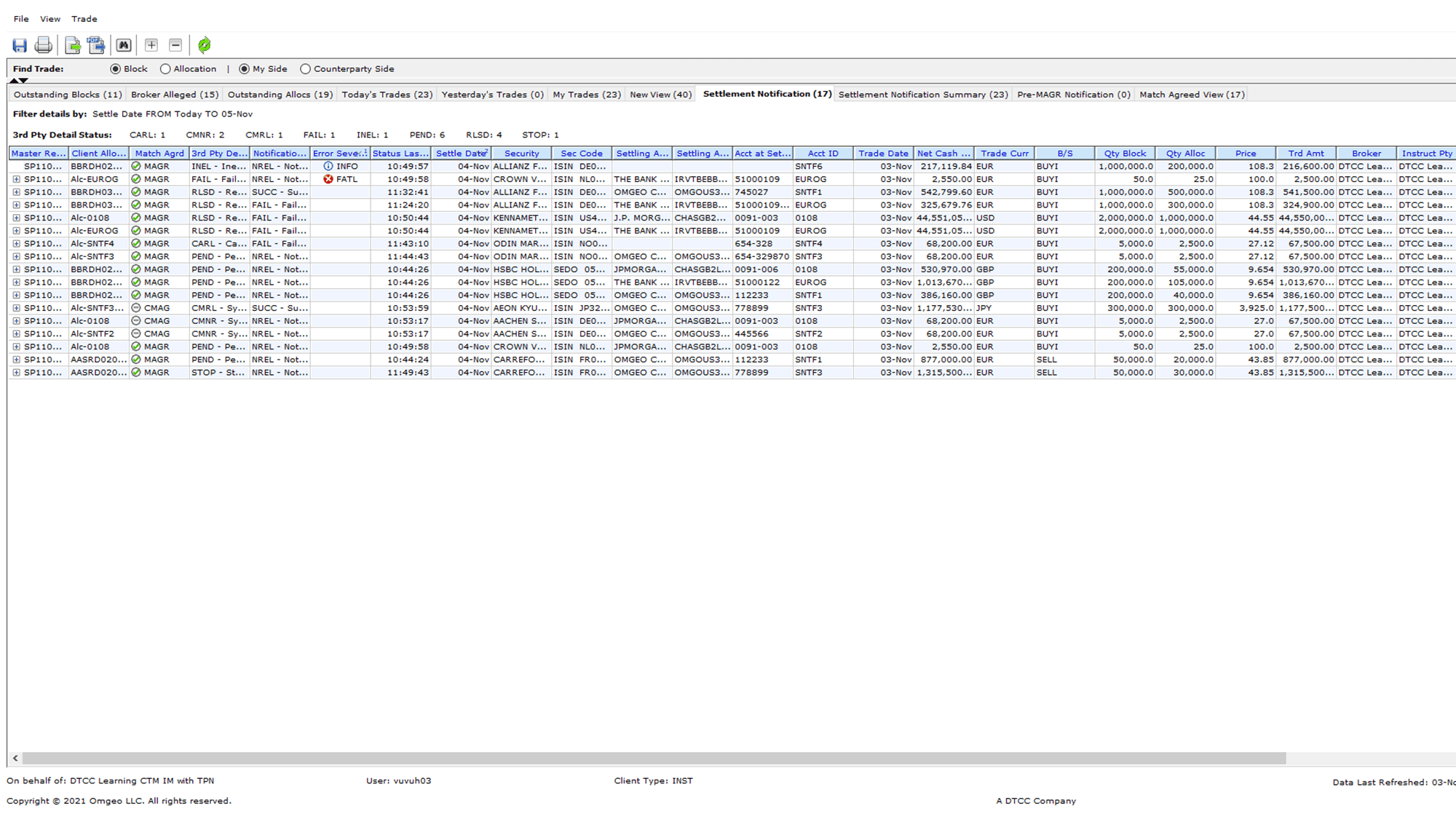
Task: Click the screenshot/camera icon in toolbar
Action: pyautogui.click(x=123, y=45)
